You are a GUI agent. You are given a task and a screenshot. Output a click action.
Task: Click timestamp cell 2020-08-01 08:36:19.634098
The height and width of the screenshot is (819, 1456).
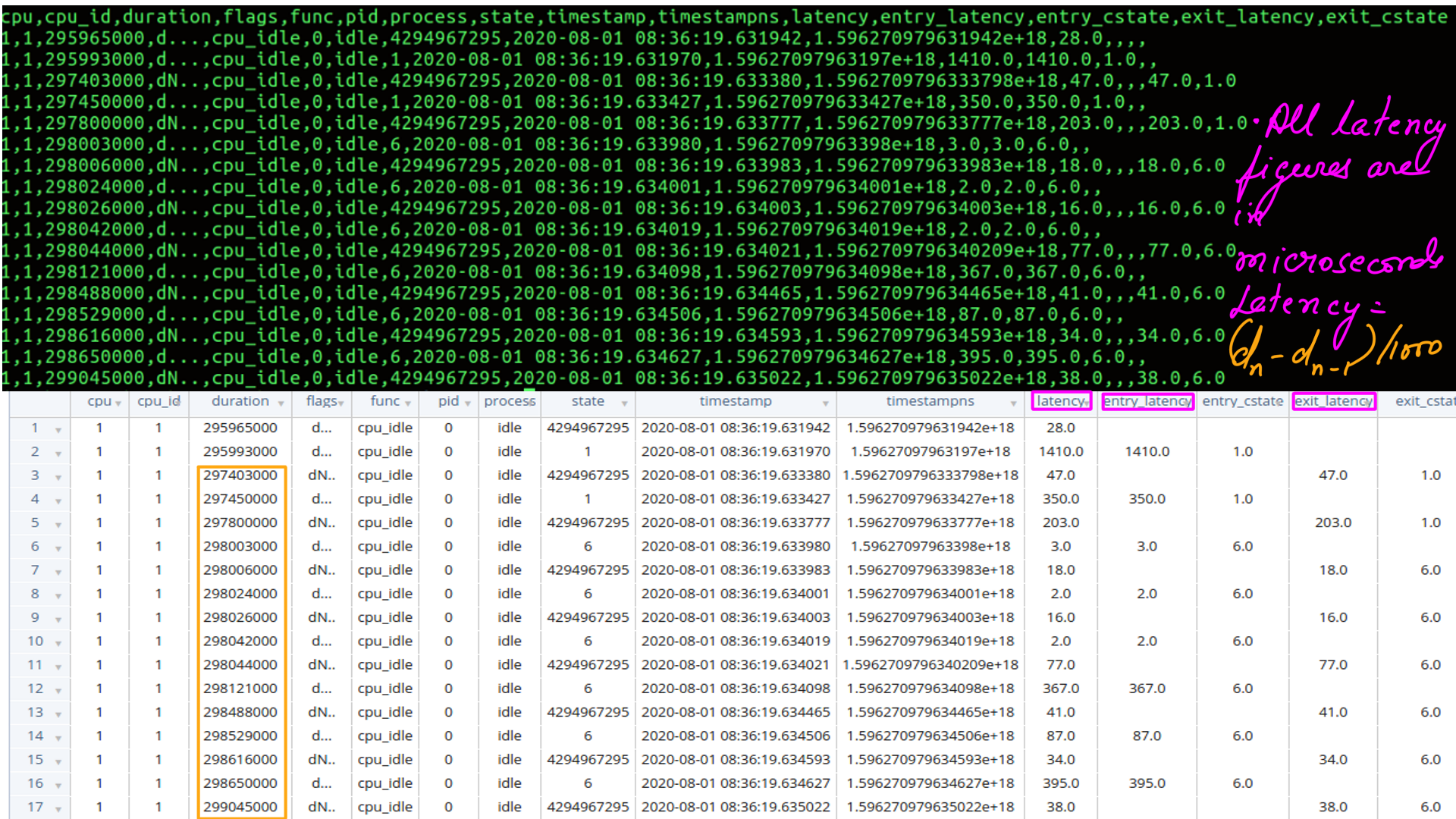pyautogui.click(x=736, y=689)
